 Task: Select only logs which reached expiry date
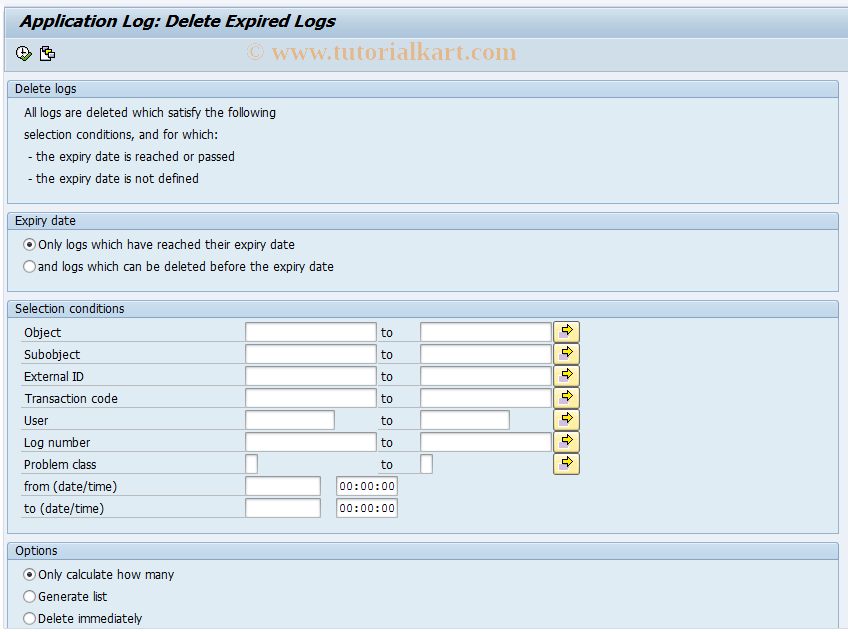29,244
